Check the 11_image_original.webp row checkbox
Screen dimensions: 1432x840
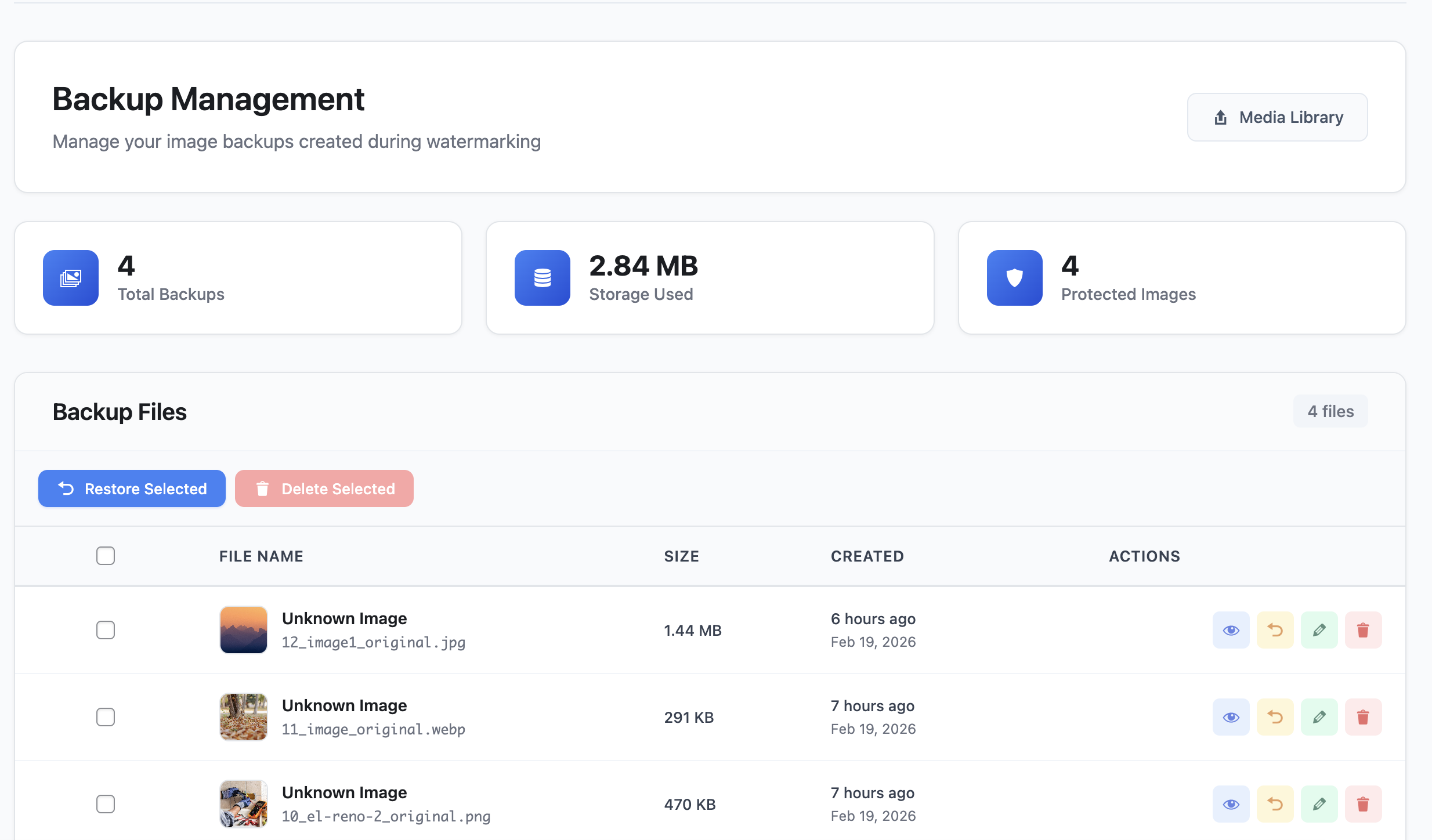pyautogui.click(x=105, y=717)
